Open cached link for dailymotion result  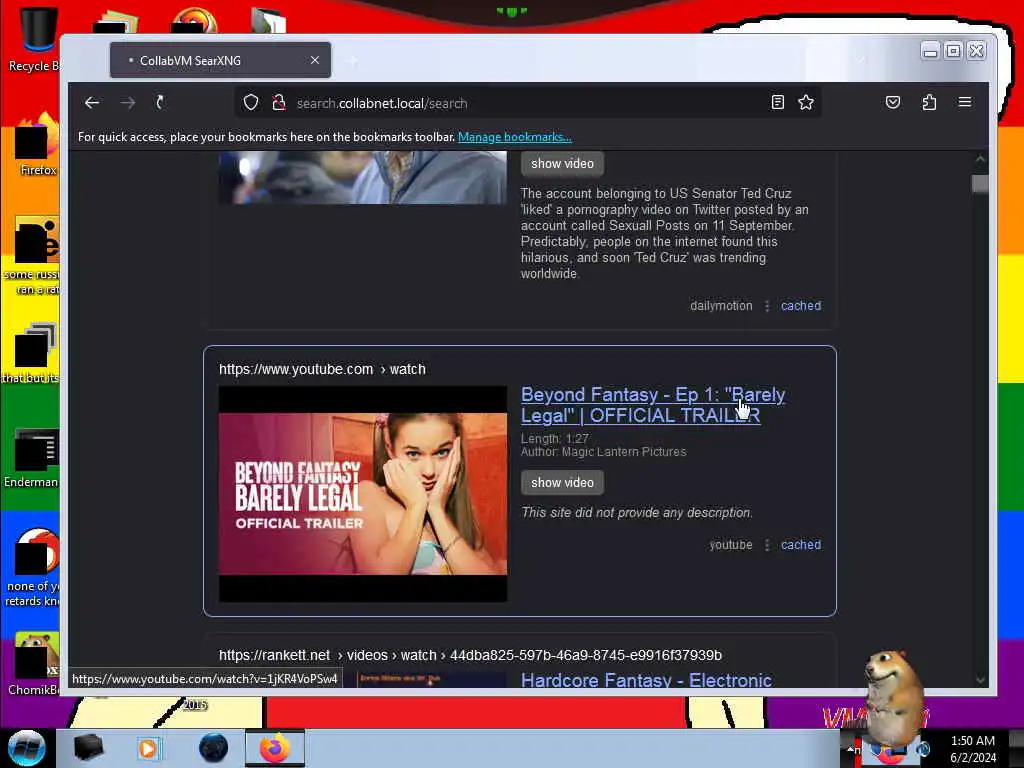801,306
